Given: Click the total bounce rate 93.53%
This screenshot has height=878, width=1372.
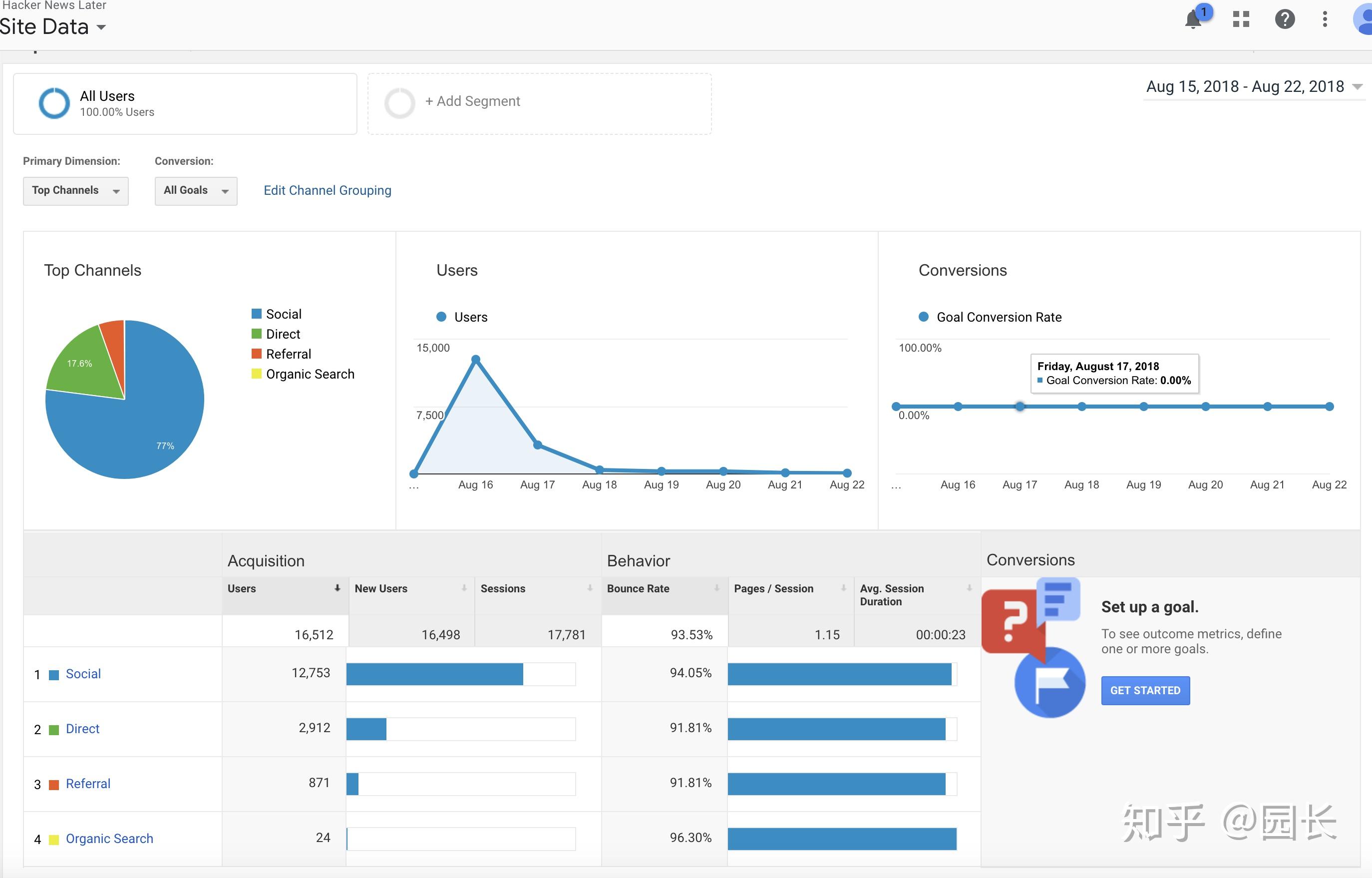Looking at the screenshot, I should pyautogui.click(x=691, y=635).
